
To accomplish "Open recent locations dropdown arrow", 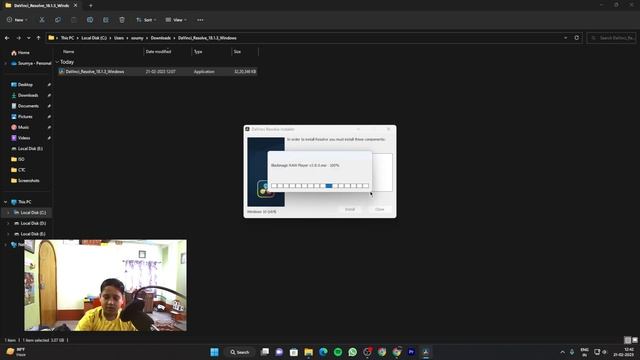I will point(29,38).
